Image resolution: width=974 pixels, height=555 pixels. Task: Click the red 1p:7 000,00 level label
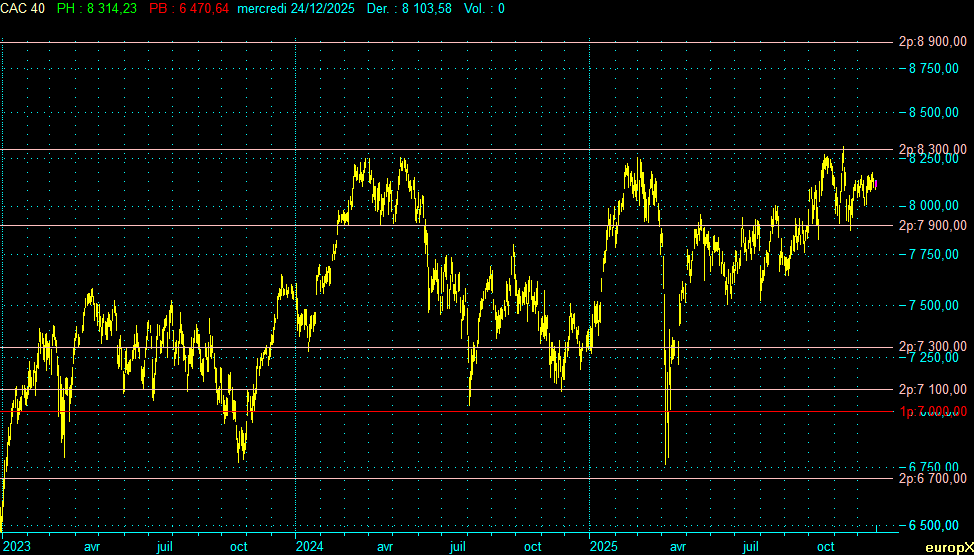pos(932,411)
